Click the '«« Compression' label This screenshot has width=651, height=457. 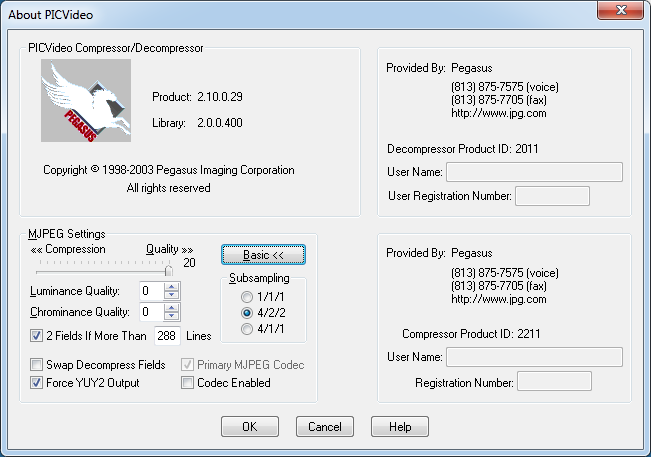(68, 249)
